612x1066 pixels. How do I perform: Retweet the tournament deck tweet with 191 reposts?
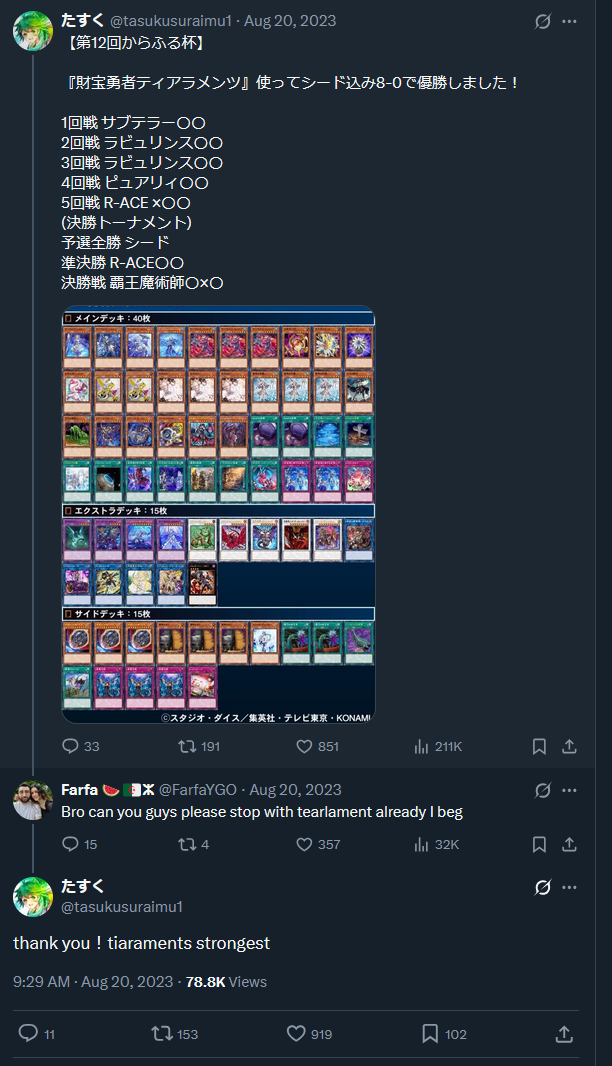point(199,746)
